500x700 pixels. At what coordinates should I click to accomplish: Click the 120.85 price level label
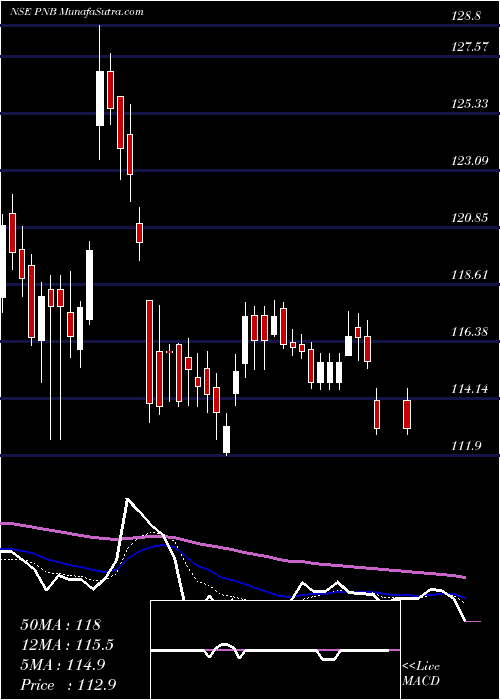(x=470, y=218)
